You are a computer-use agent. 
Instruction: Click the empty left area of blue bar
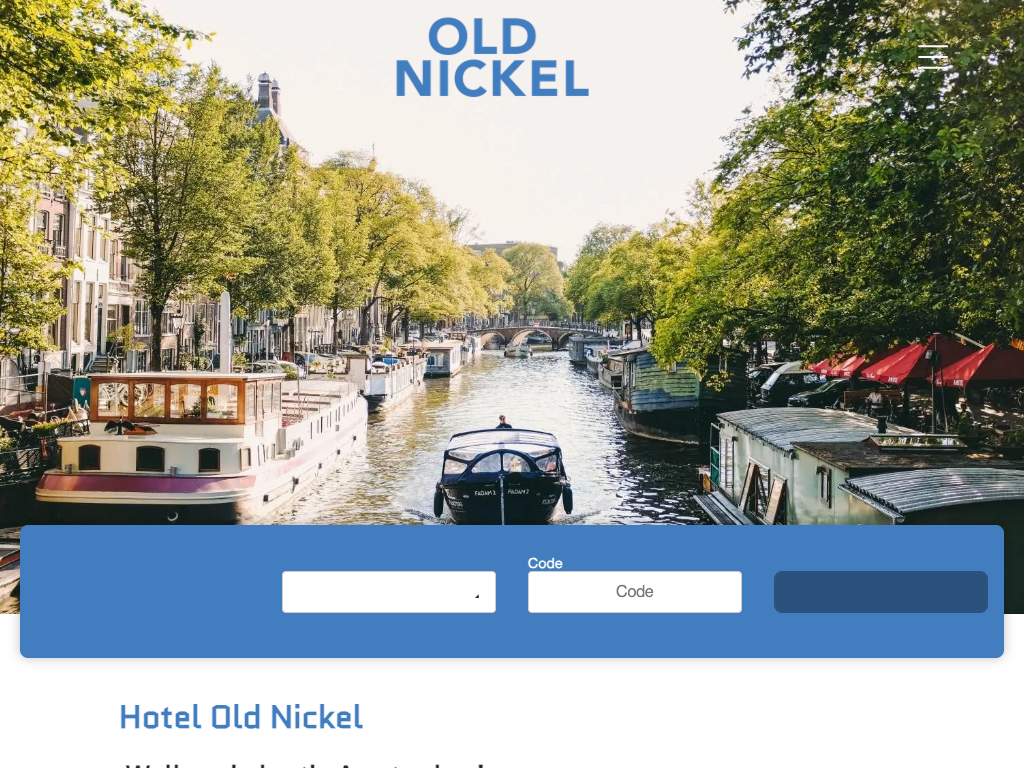pyautogui.click(x=151, y=591)
